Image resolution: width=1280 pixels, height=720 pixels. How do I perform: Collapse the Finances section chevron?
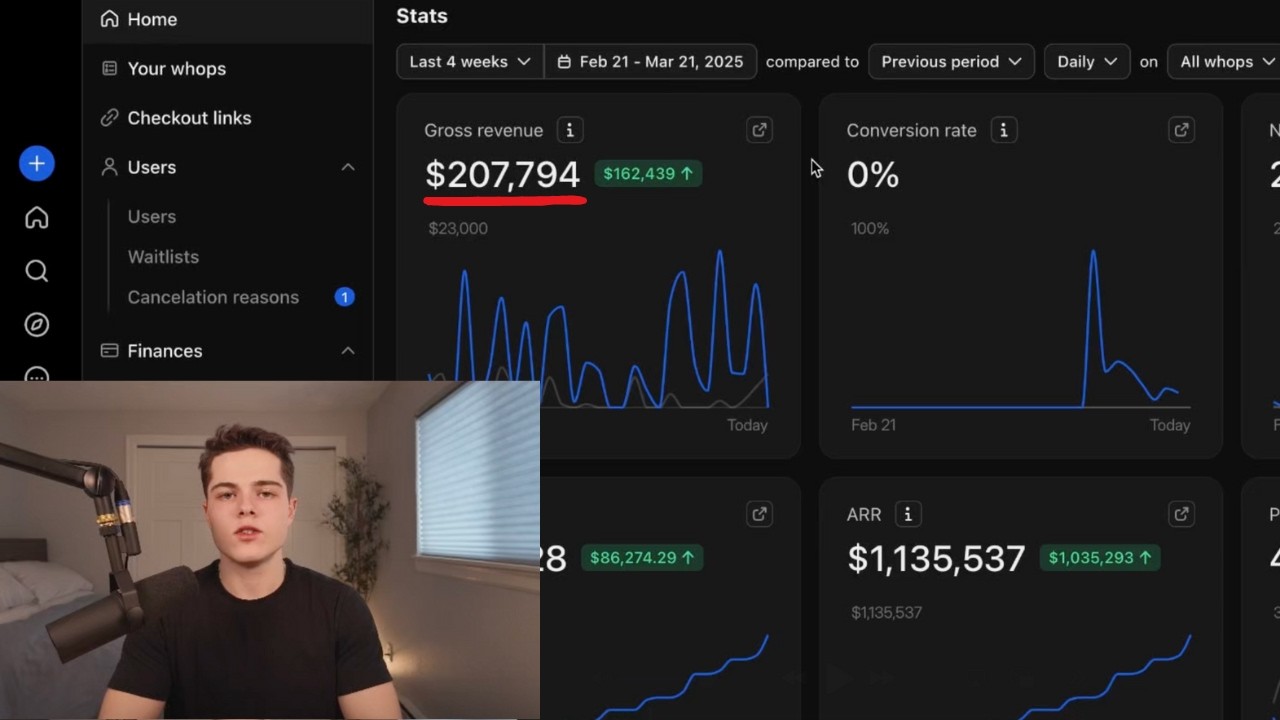pyautogui.click(x=348, y=351)
